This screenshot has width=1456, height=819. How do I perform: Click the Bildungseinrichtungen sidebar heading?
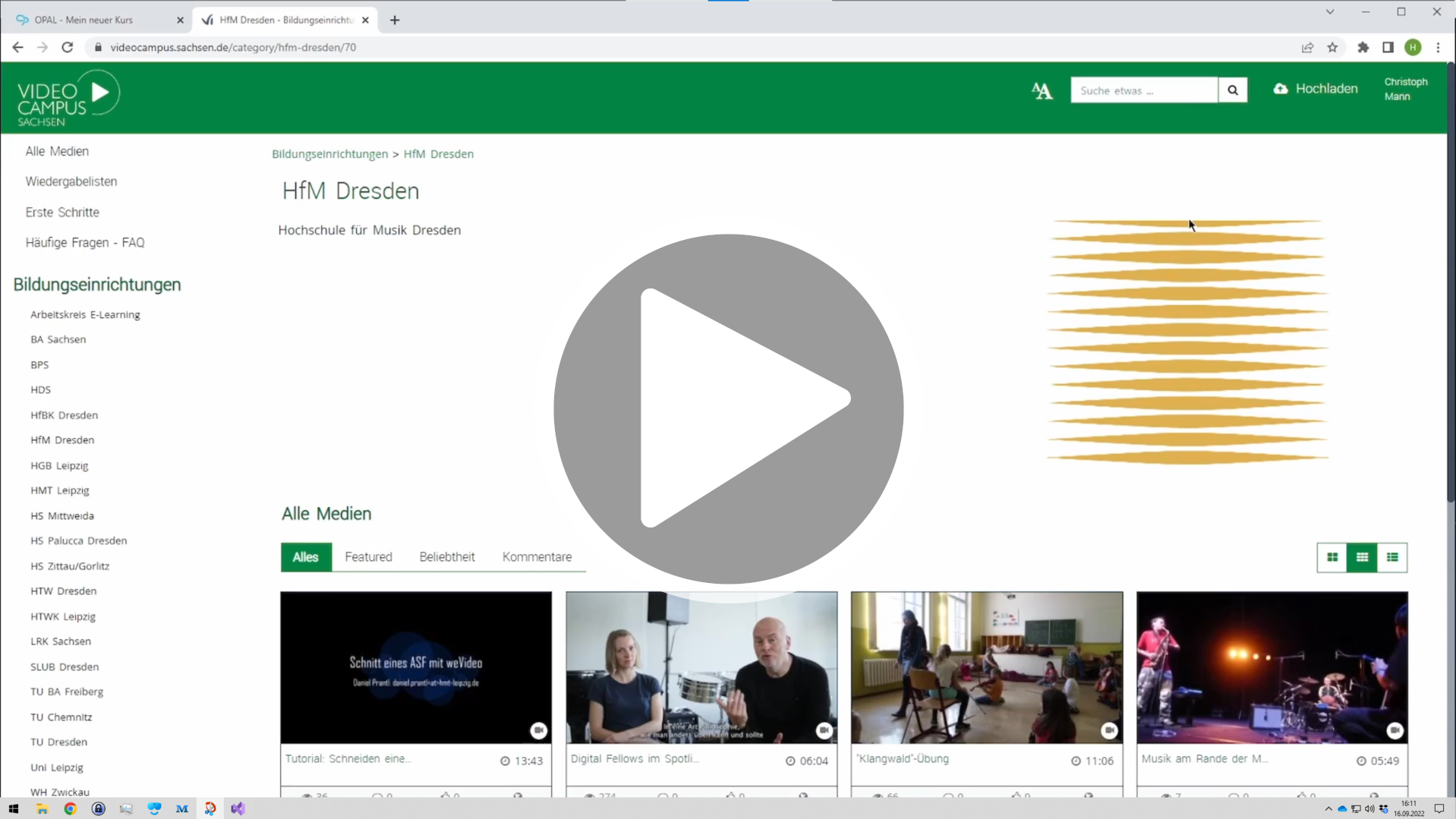click(97, 285)
